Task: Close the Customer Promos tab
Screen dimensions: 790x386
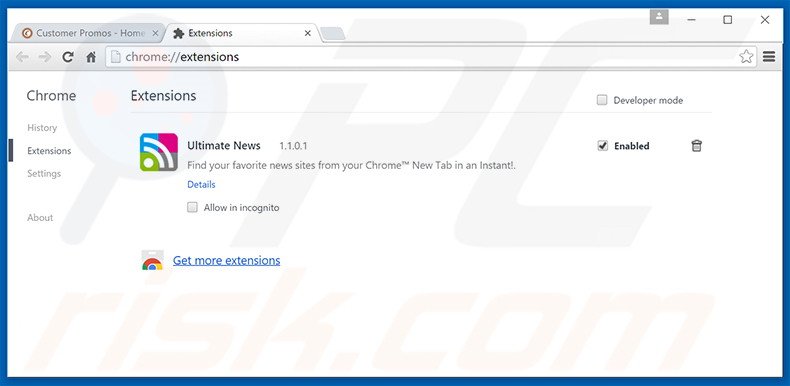Action: [155, 33]
